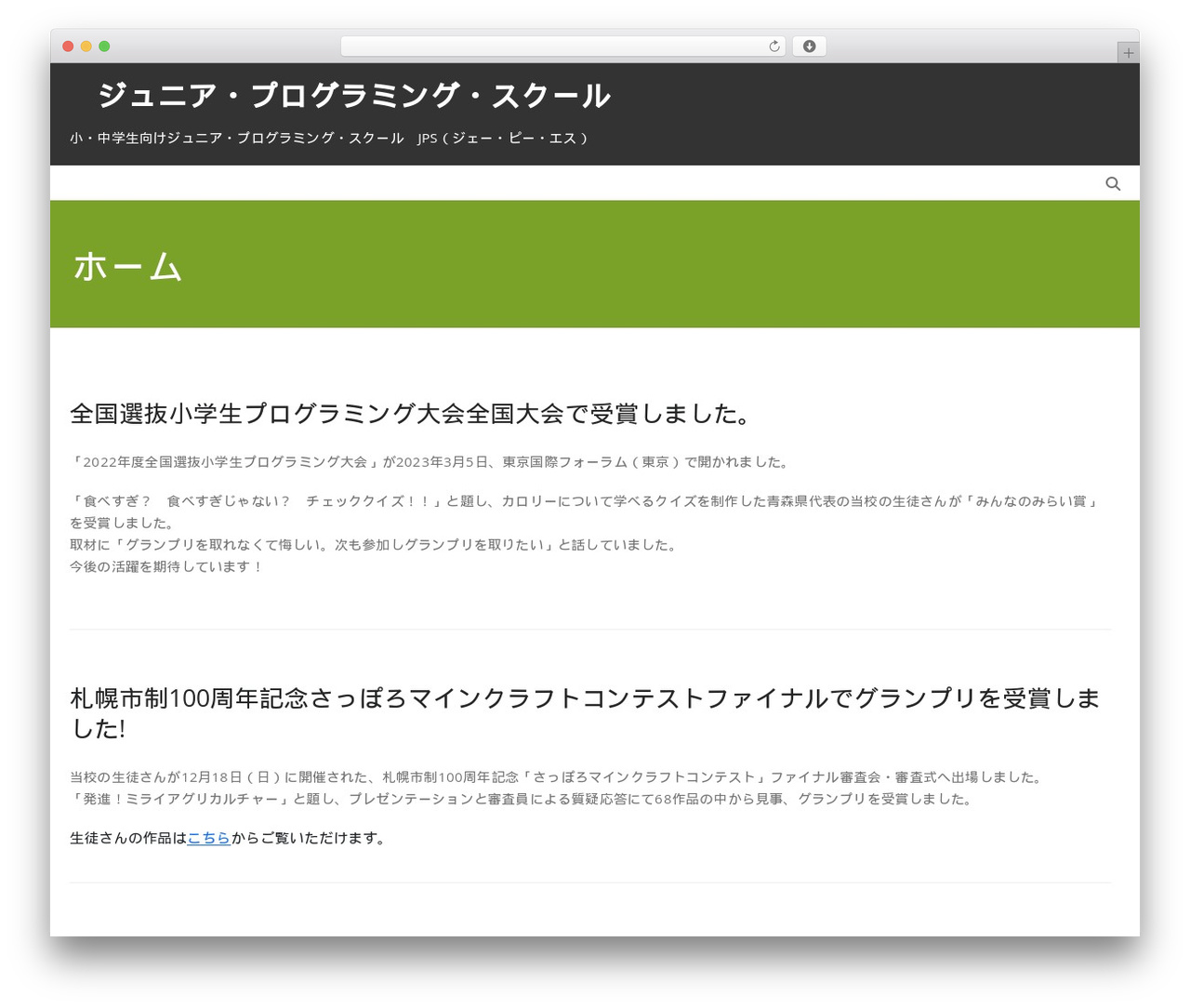Screen dimensions: 1190x1008
Task: Click the line 今後の活躍を期待しています！
Action: (166, 566)
